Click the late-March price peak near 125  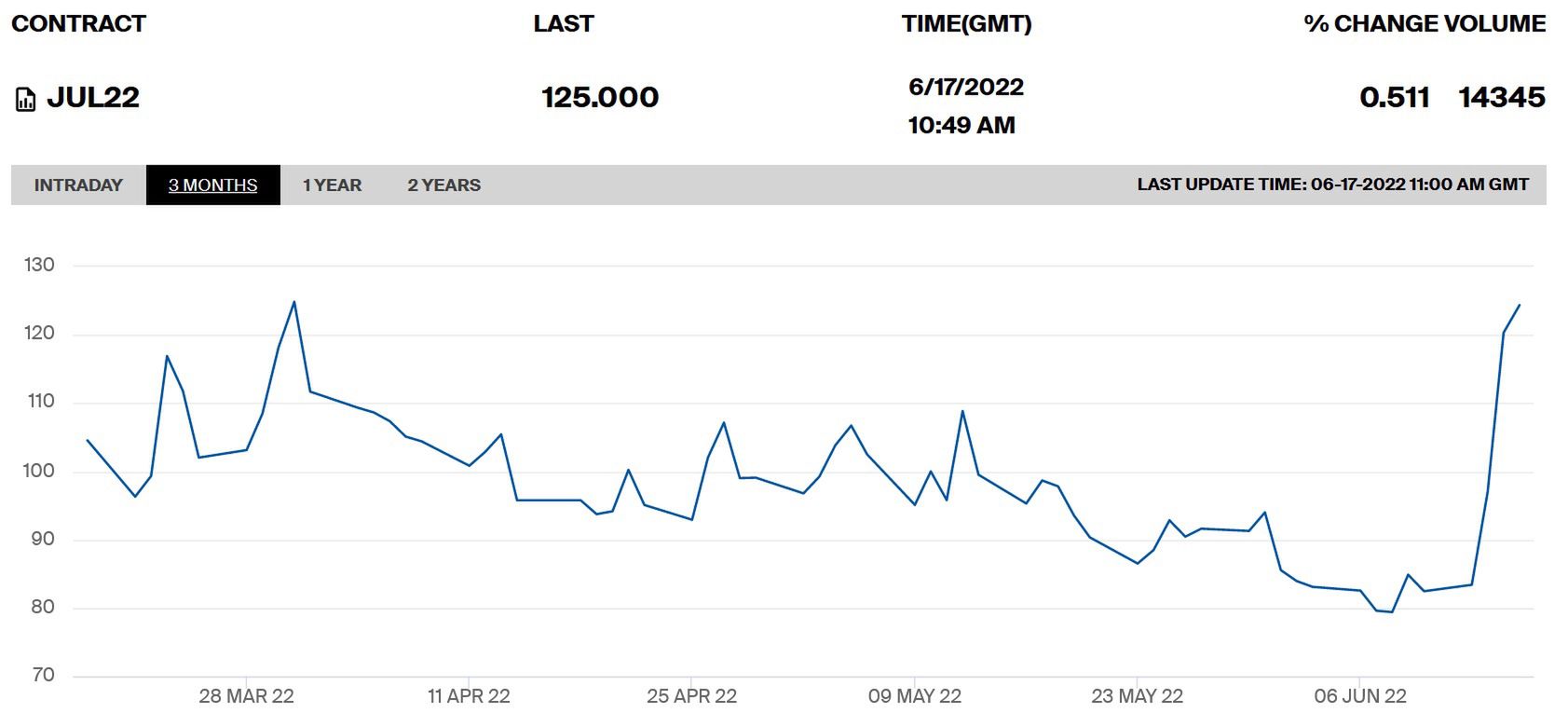coord(294,301)
